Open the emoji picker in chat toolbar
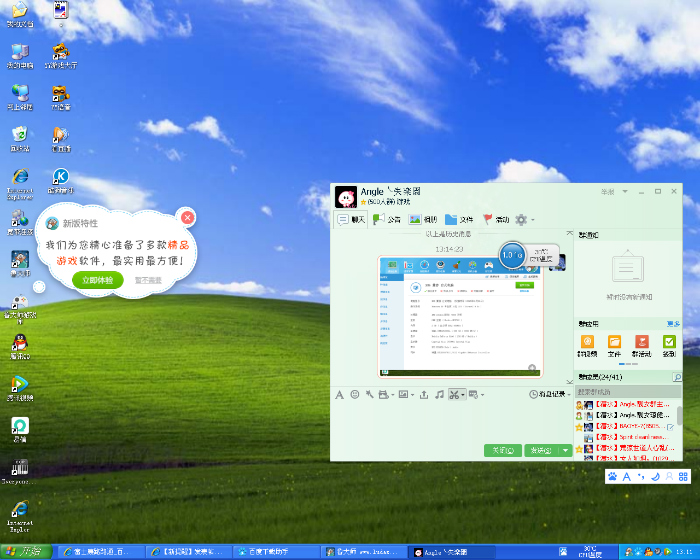The image size is (700, 560). tap(354, 394)
